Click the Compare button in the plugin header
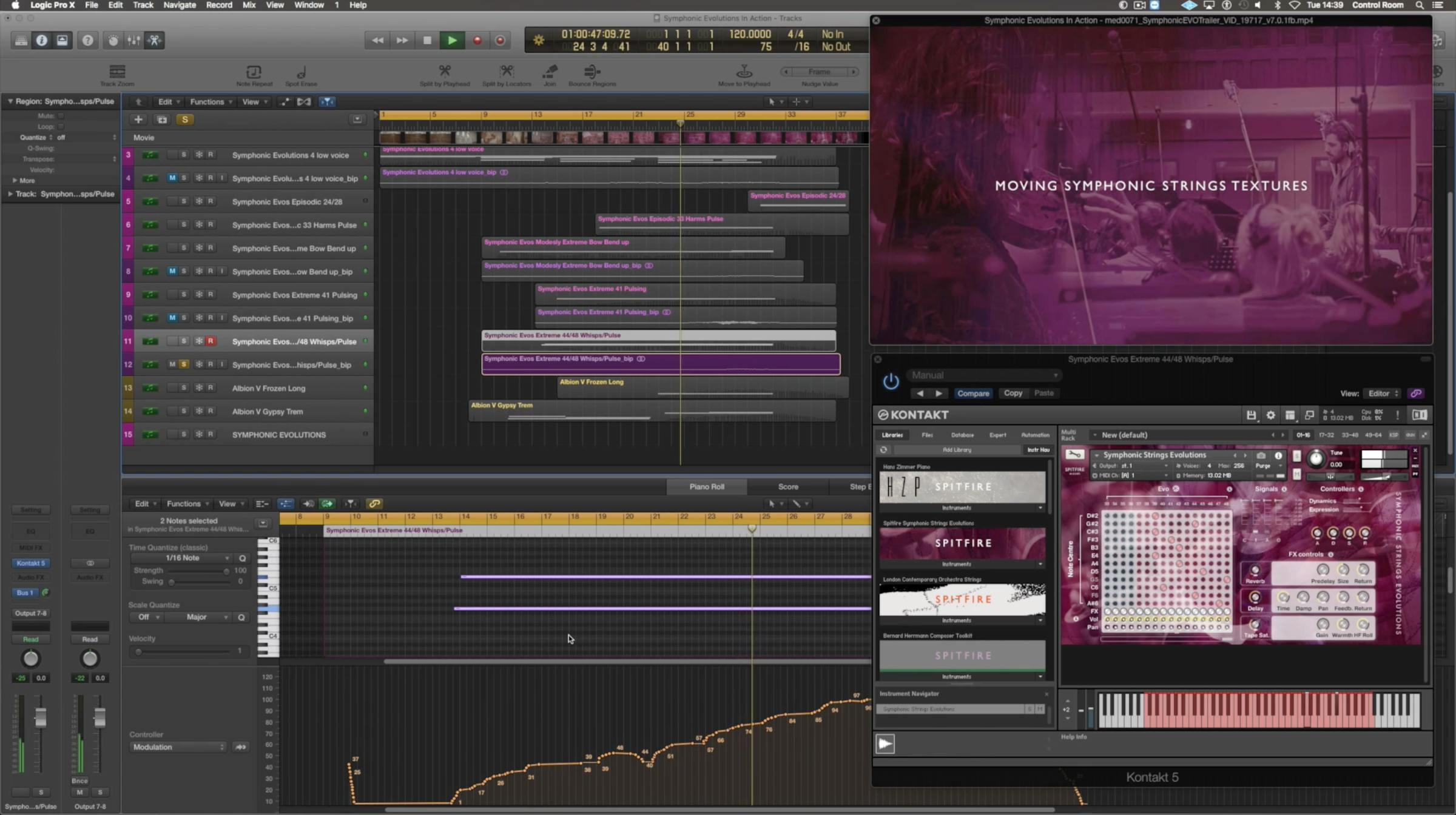 pos(974,393)
